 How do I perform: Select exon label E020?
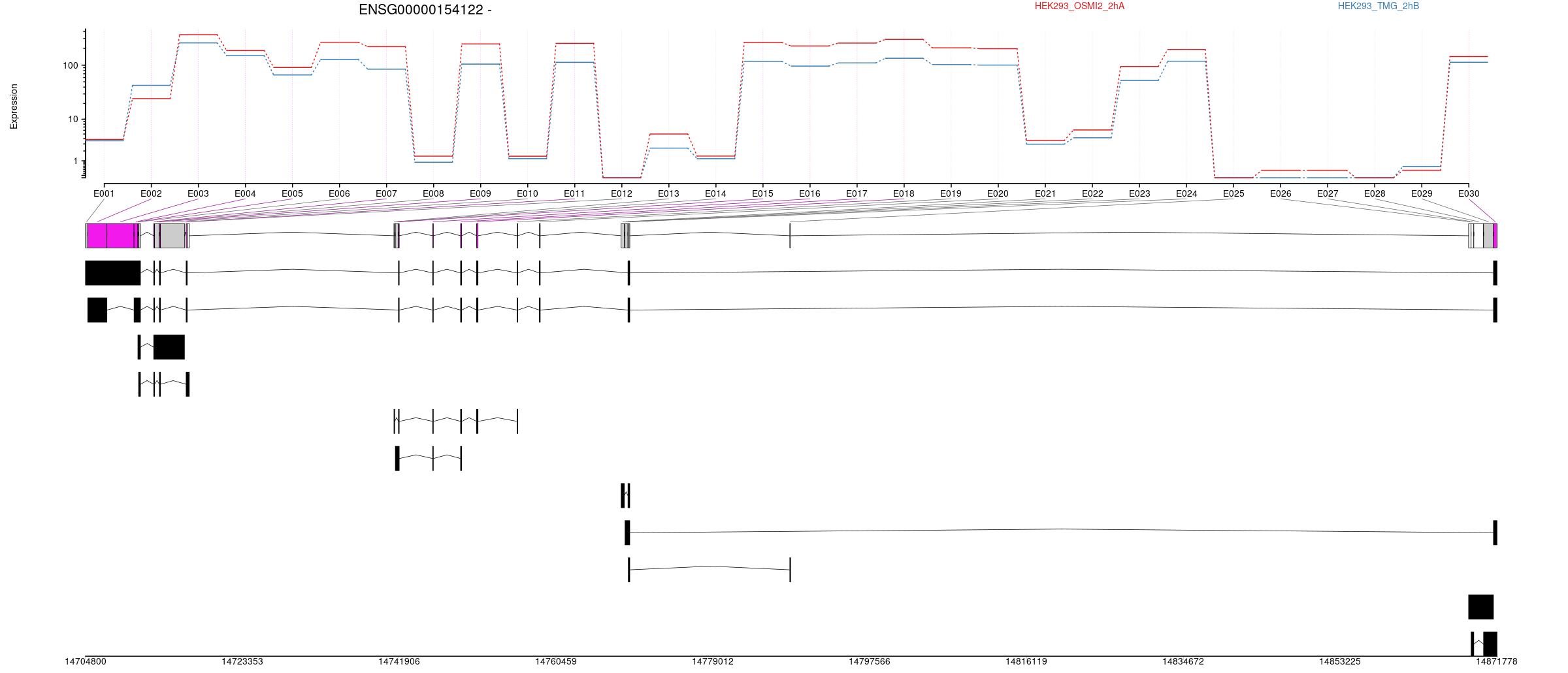point(998,193)
